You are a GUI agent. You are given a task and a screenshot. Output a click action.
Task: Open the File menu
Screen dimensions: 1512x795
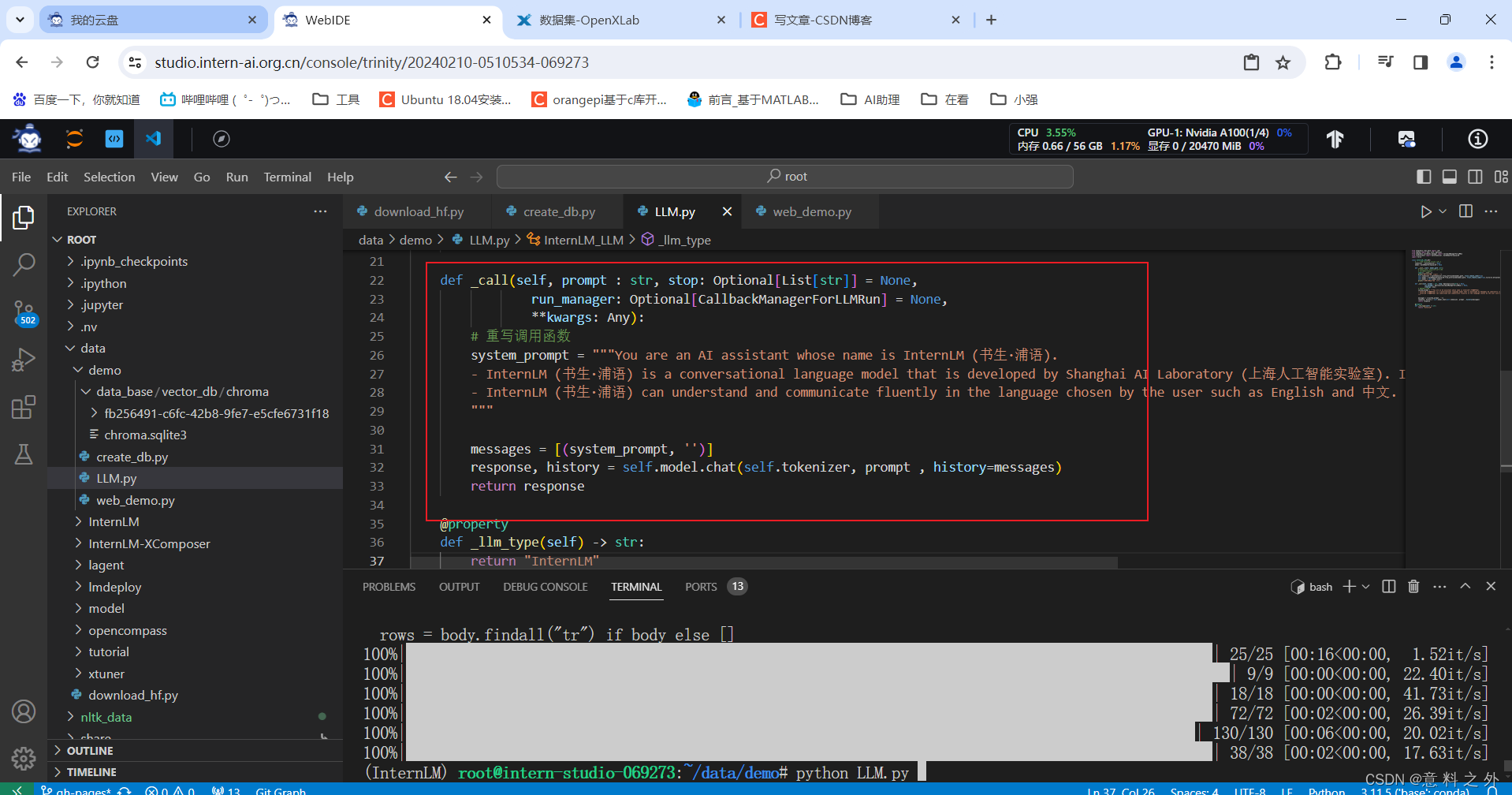click(21, 177)
